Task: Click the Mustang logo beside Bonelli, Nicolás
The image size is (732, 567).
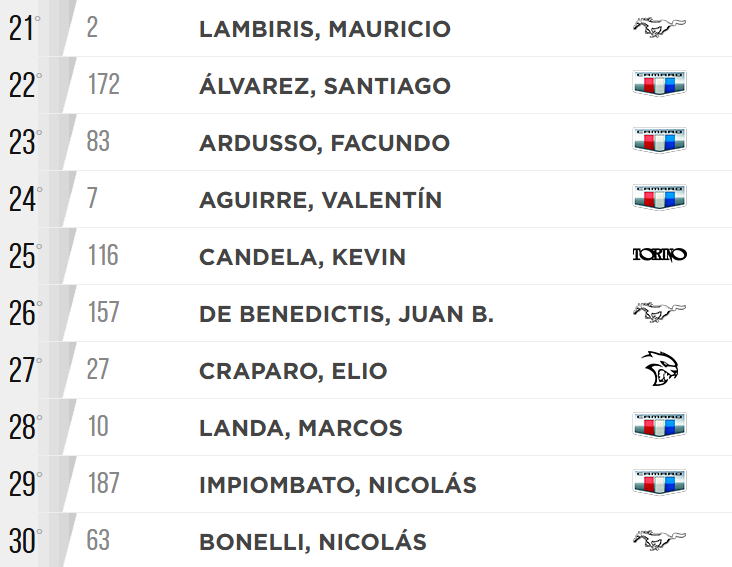Action: click(659, 541)
